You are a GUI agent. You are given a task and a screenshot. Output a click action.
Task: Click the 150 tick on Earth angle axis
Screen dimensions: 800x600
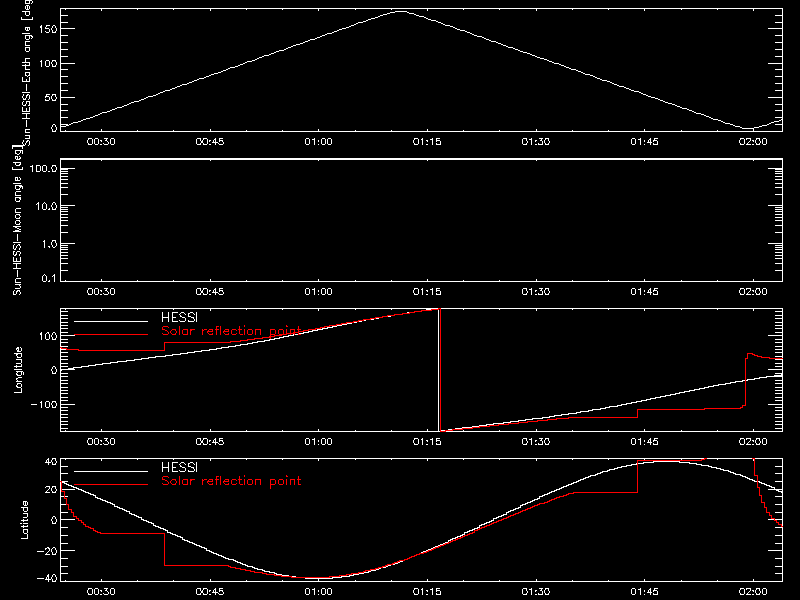click(48, 29)
